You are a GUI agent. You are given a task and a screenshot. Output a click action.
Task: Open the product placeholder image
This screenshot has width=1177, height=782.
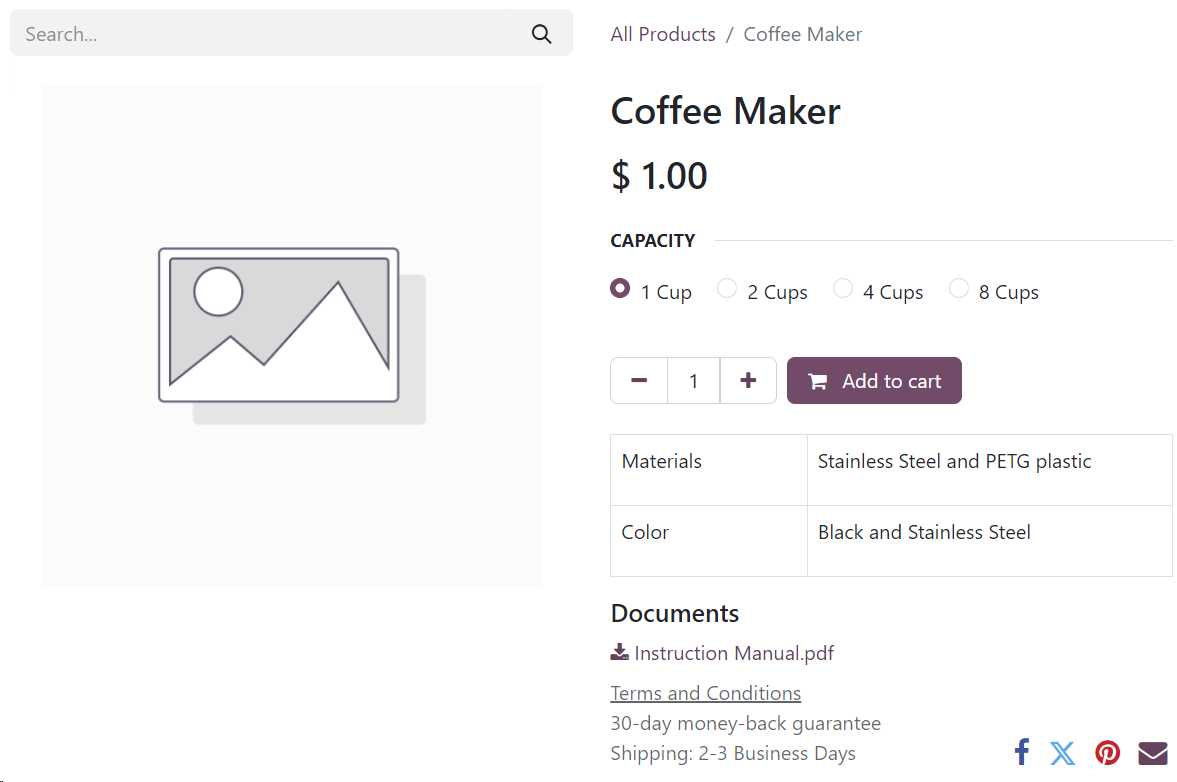[x=292, y=335]
